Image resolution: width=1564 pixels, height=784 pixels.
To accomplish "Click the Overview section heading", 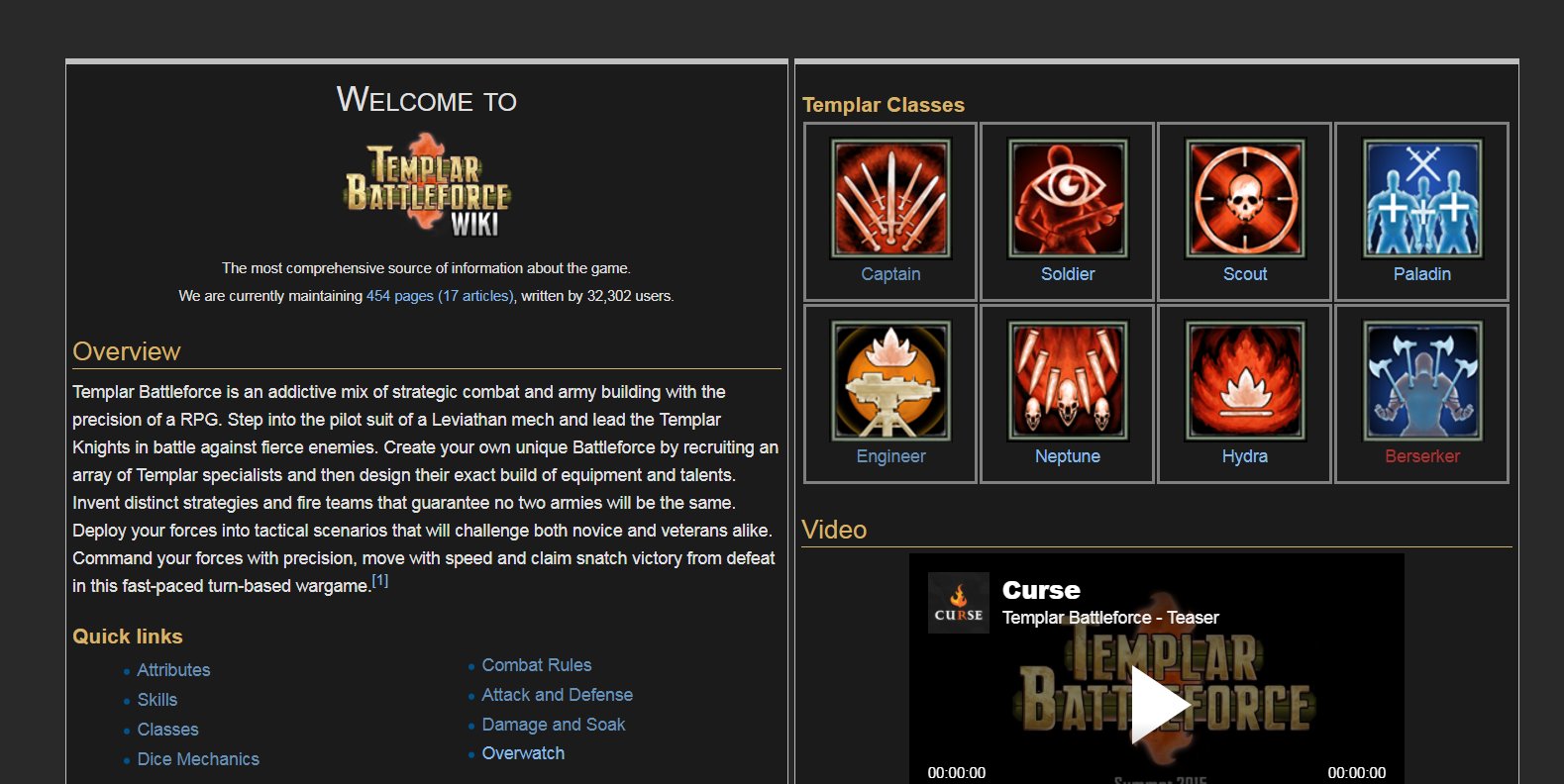I will tap(126, 351).
